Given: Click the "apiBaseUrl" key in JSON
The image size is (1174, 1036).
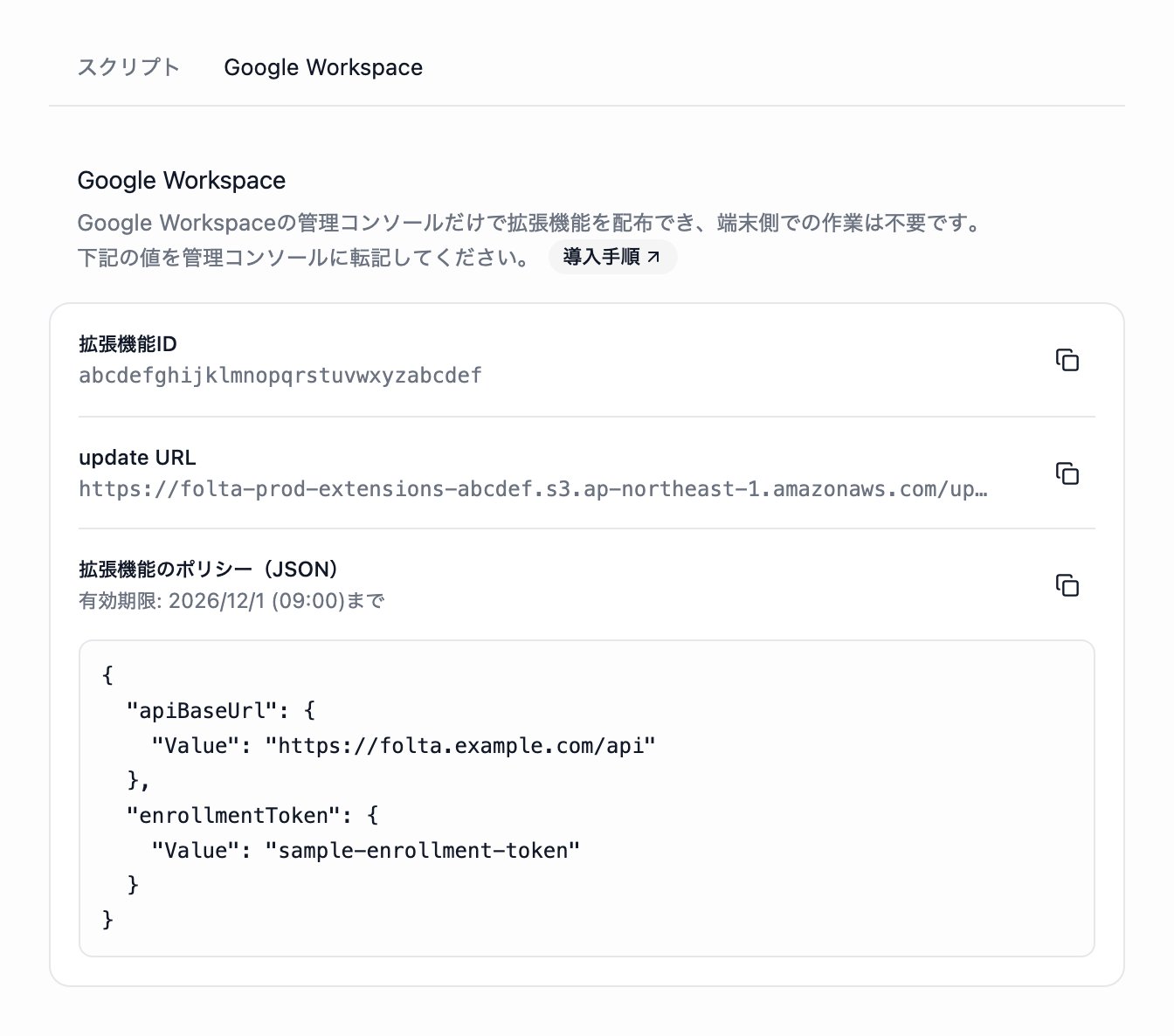Looking at the screenshot, I should pos(202,710).
